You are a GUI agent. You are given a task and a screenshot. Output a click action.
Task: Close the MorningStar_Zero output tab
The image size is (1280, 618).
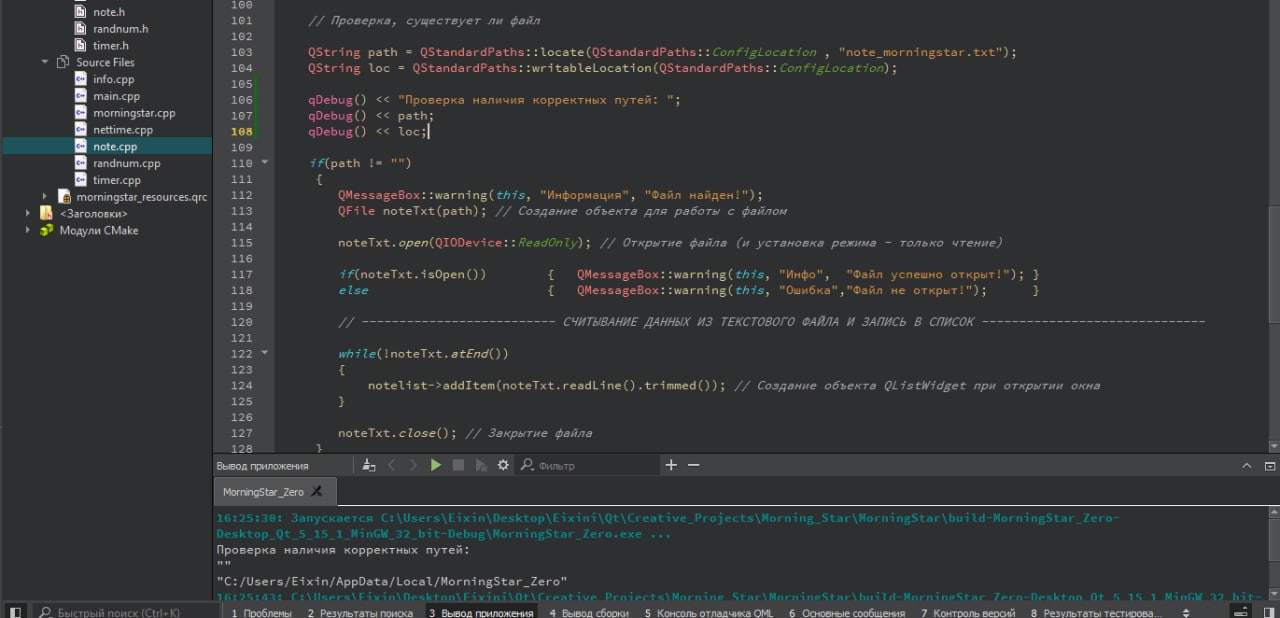(x=318, y=492)
